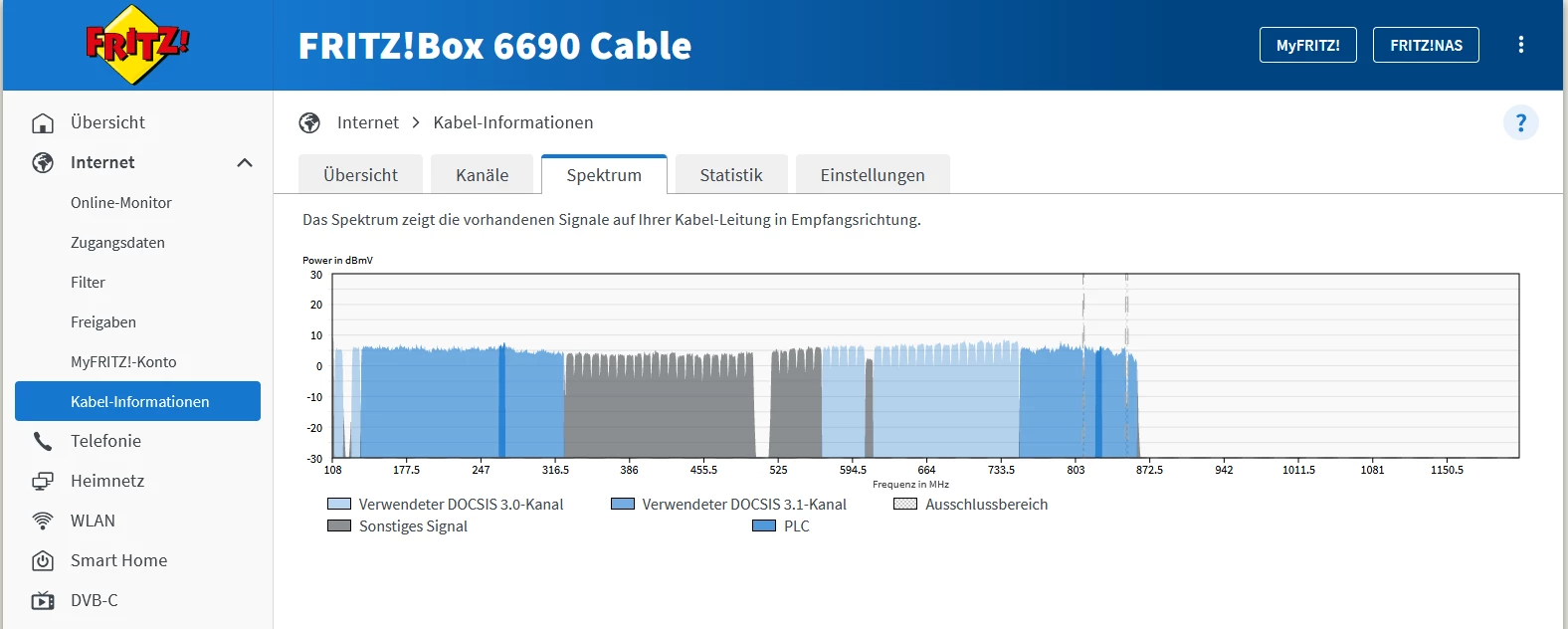
Task: Open Telefonie phone icon
Action: [43, 441]
